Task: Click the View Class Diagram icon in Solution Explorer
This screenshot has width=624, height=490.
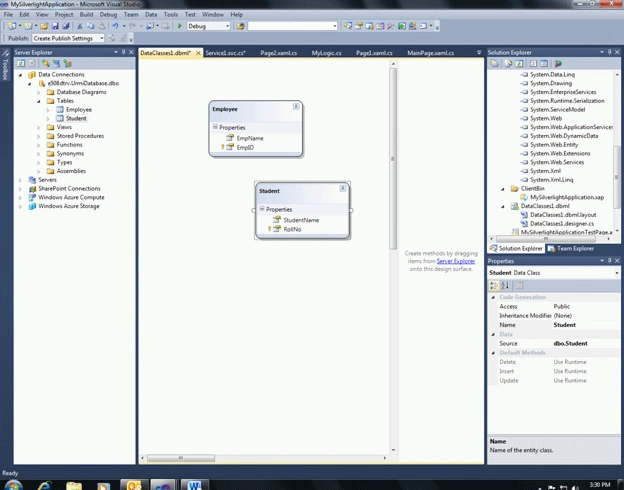Action: (558, 64)
